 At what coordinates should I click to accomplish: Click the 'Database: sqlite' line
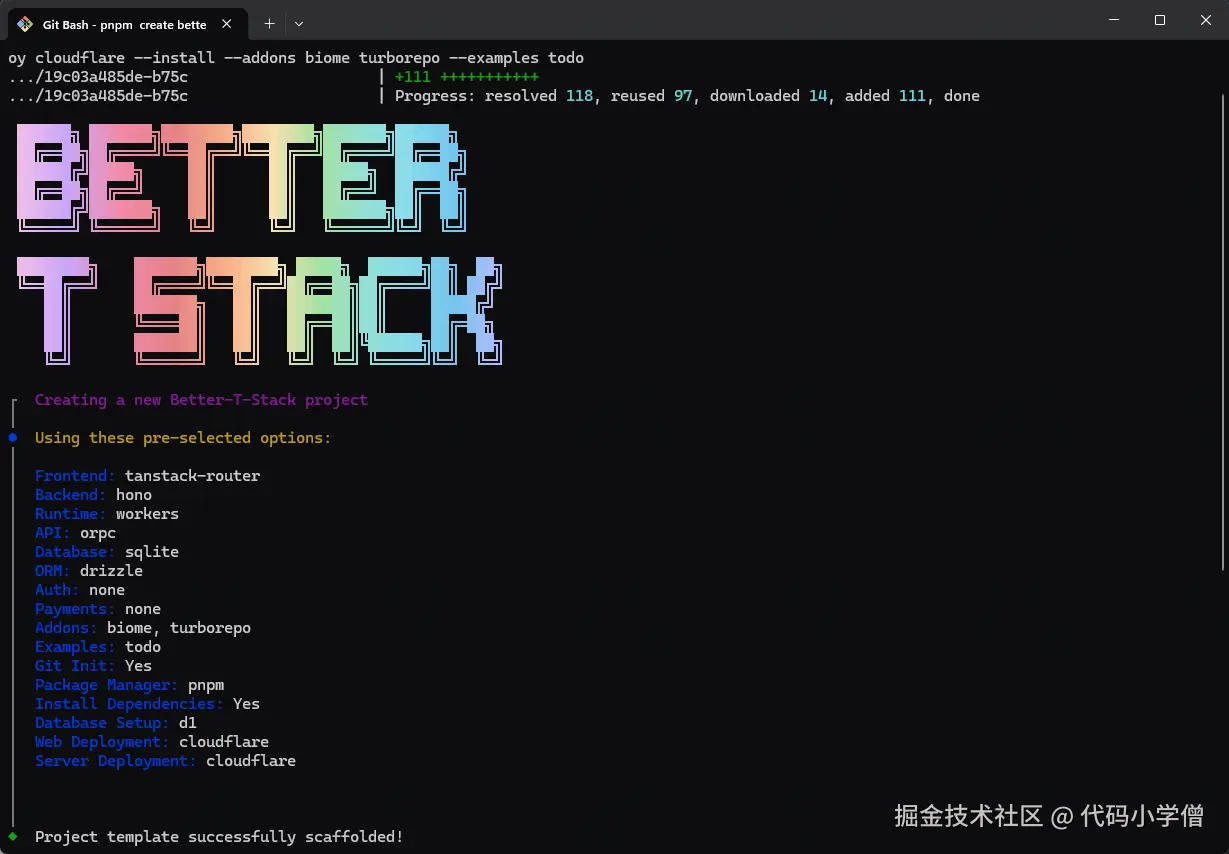point(107,552)
